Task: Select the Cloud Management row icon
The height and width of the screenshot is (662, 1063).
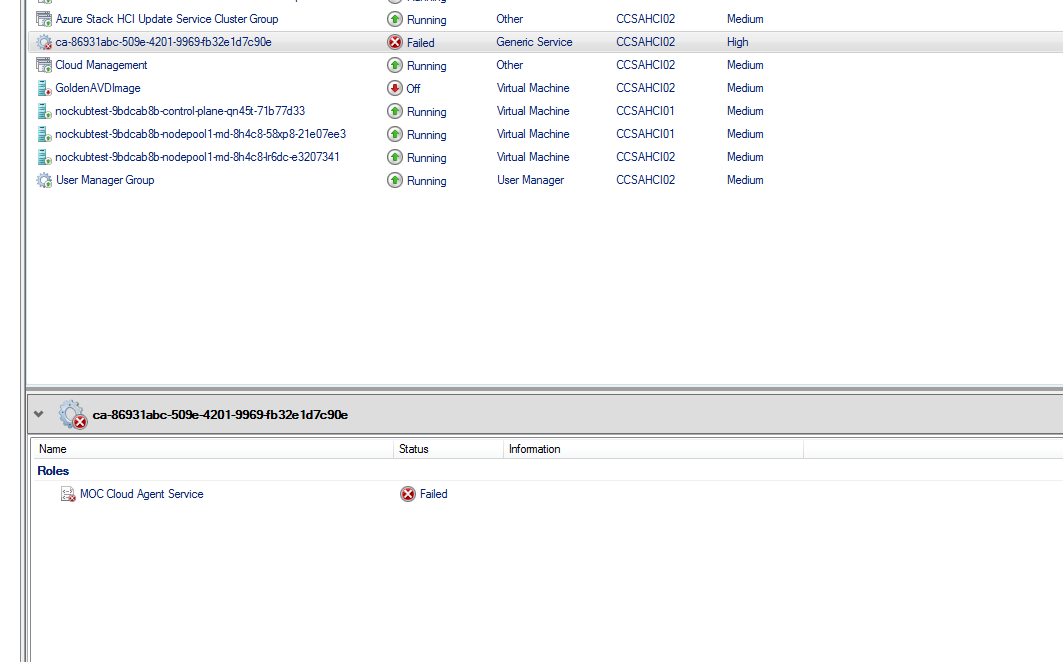Action: point(44,65)
